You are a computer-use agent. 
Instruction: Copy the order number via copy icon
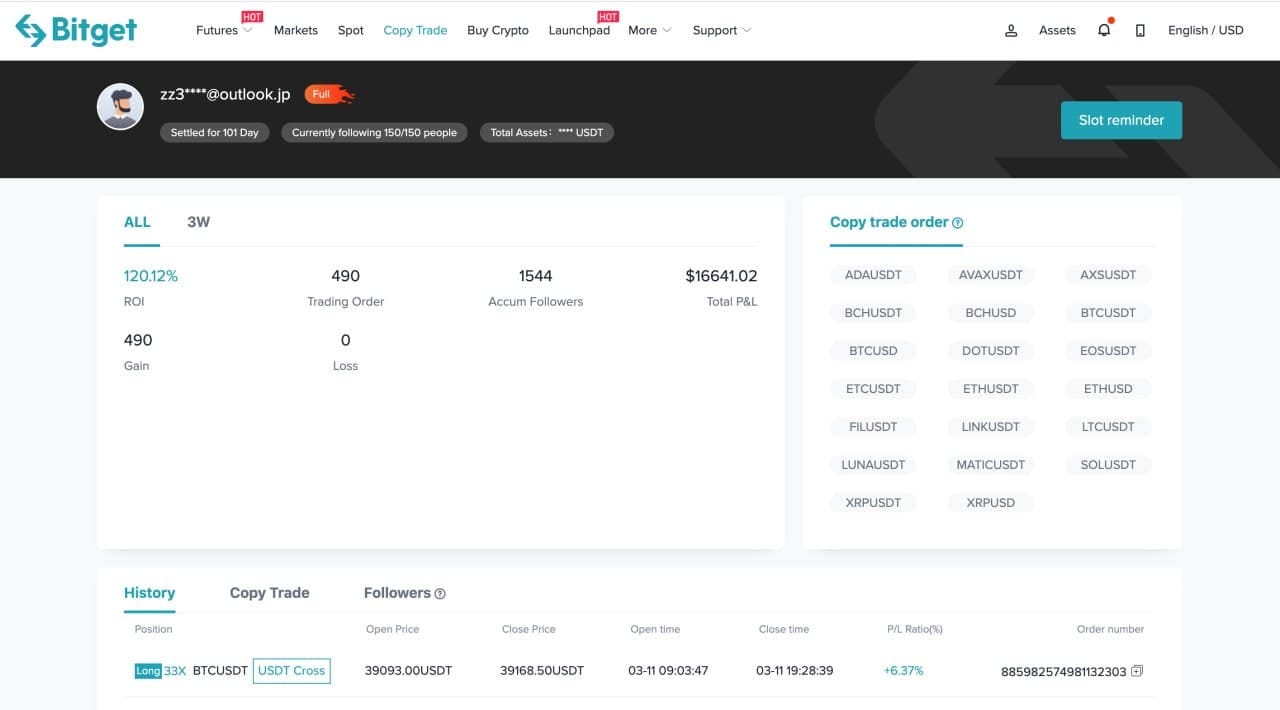pos(1137,671)
